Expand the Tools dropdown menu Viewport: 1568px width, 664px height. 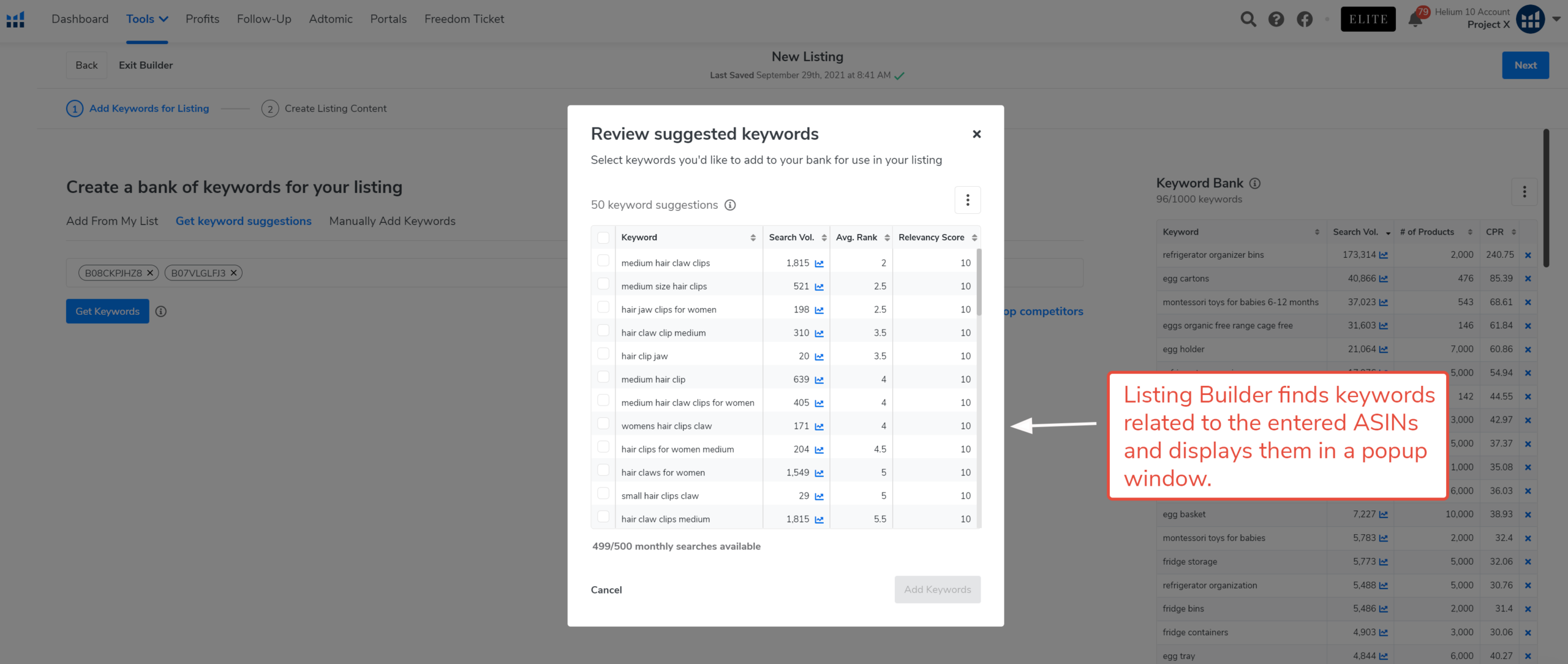click(x=147, y=19)
